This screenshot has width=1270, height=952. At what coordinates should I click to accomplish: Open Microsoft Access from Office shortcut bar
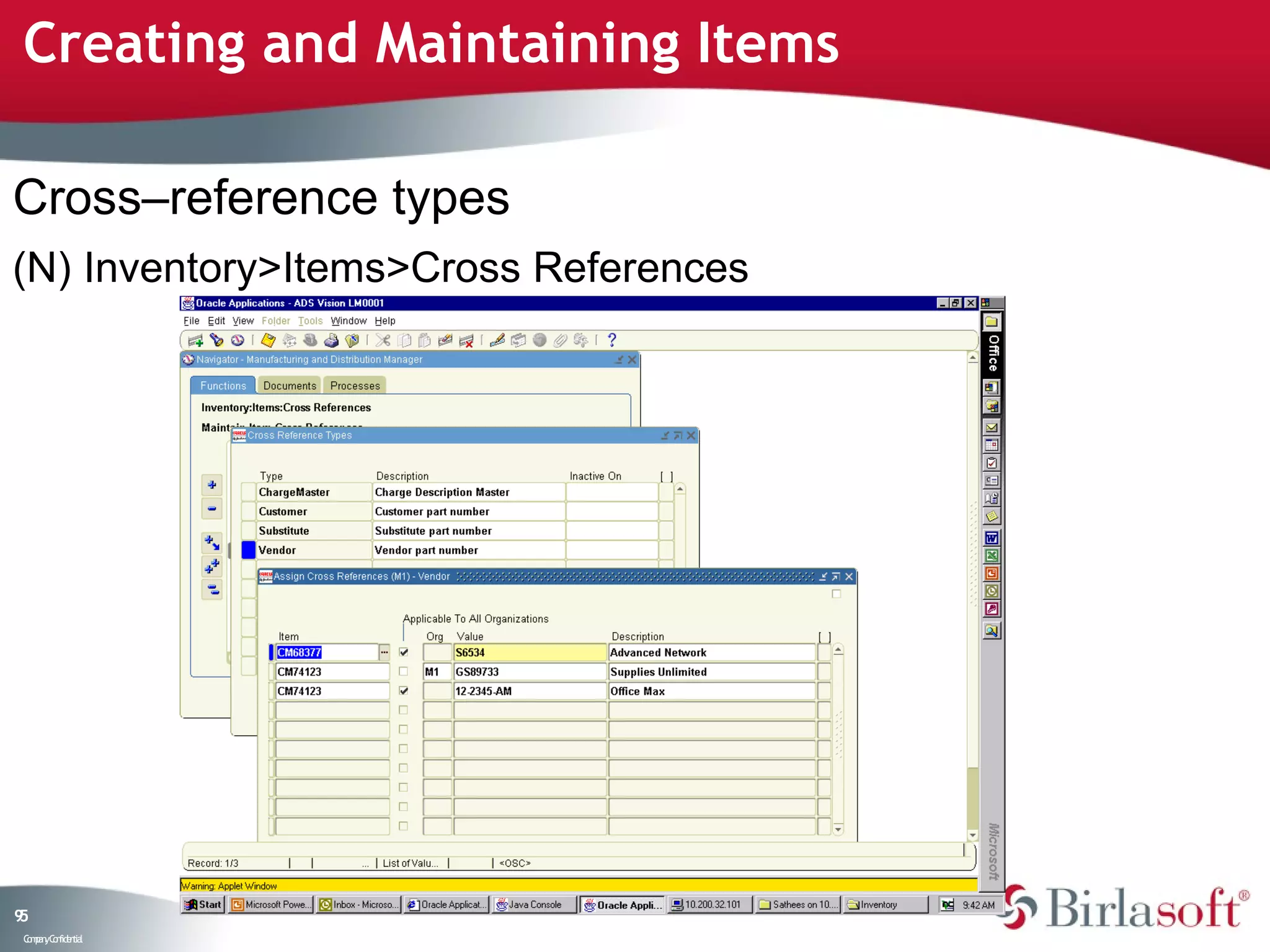click(x=992, y=609)
